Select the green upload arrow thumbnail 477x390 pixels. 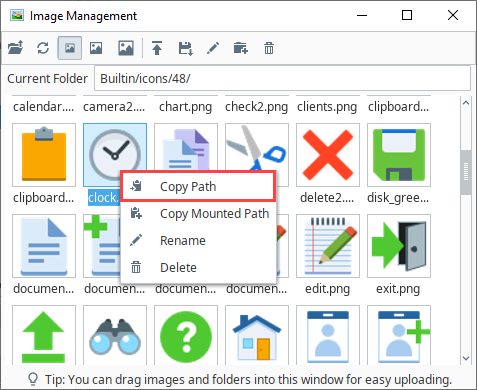(44, 335)
